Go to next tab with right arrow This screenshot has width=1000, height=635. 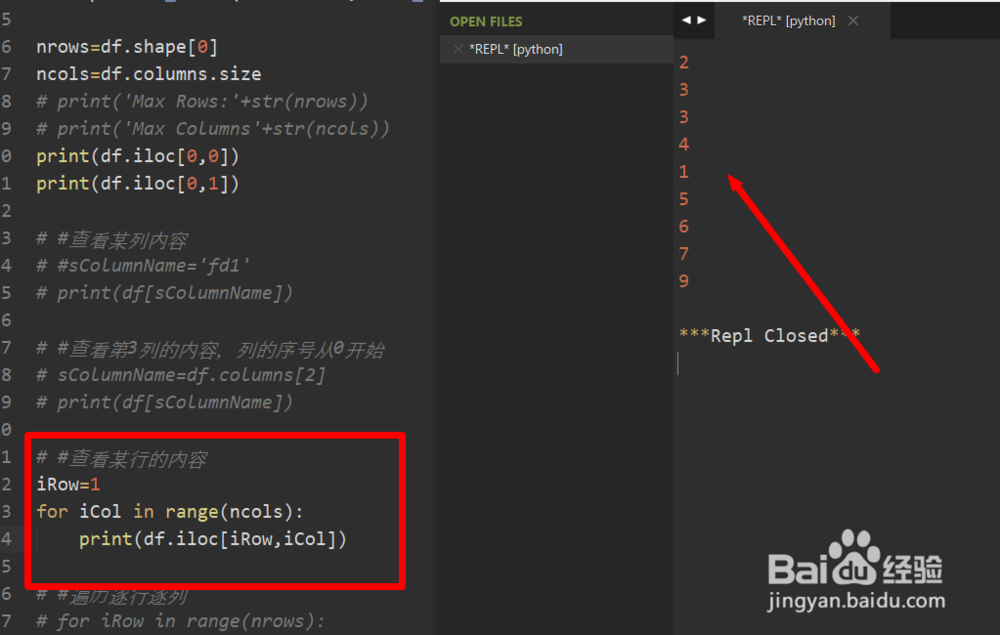point(702,20)
